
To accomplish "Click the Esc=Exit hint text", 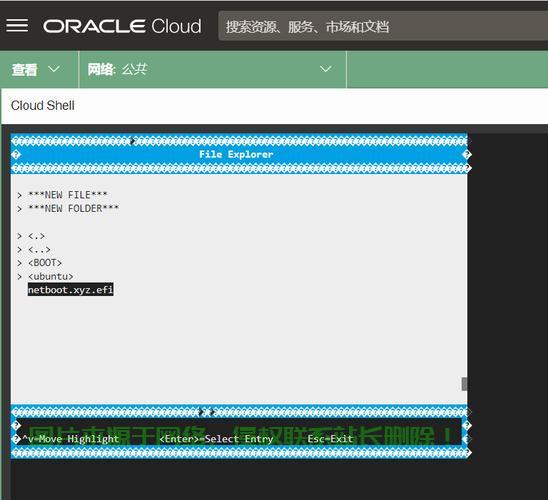I will (x=330, y=439).
